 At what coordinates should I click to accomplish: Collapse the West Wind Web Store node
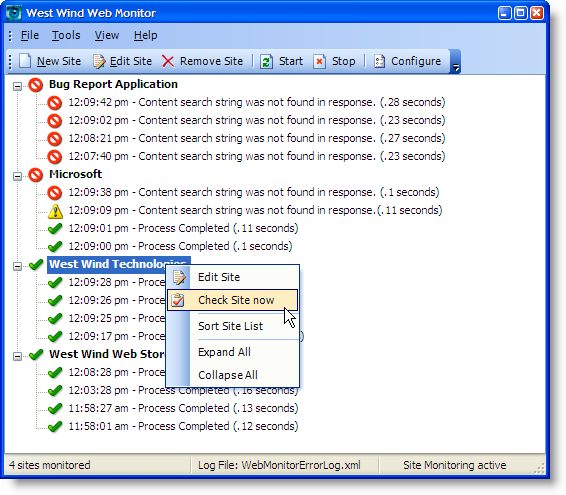coord(17,356)
